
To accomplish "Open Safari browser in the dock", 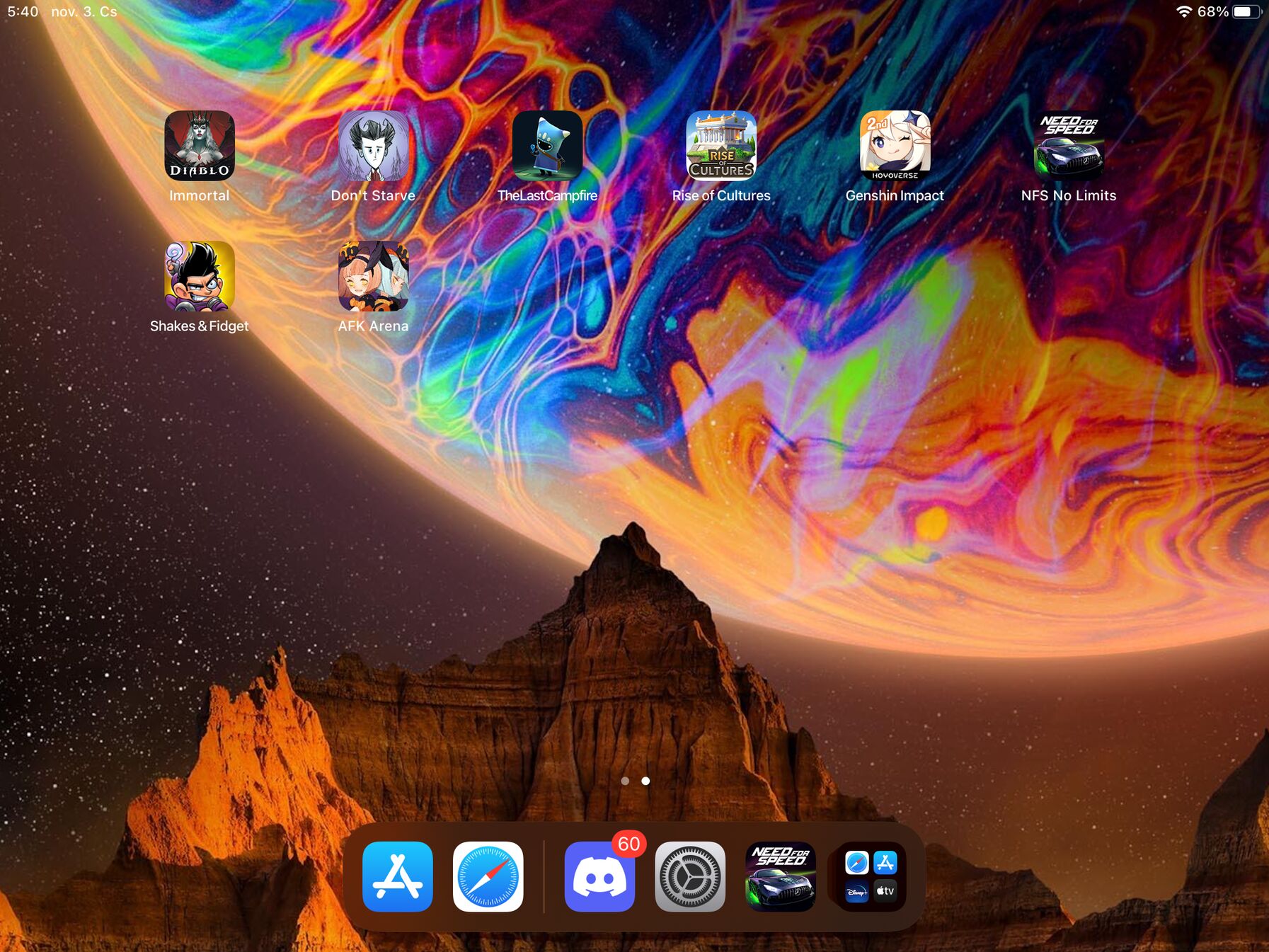I will 488,876.
